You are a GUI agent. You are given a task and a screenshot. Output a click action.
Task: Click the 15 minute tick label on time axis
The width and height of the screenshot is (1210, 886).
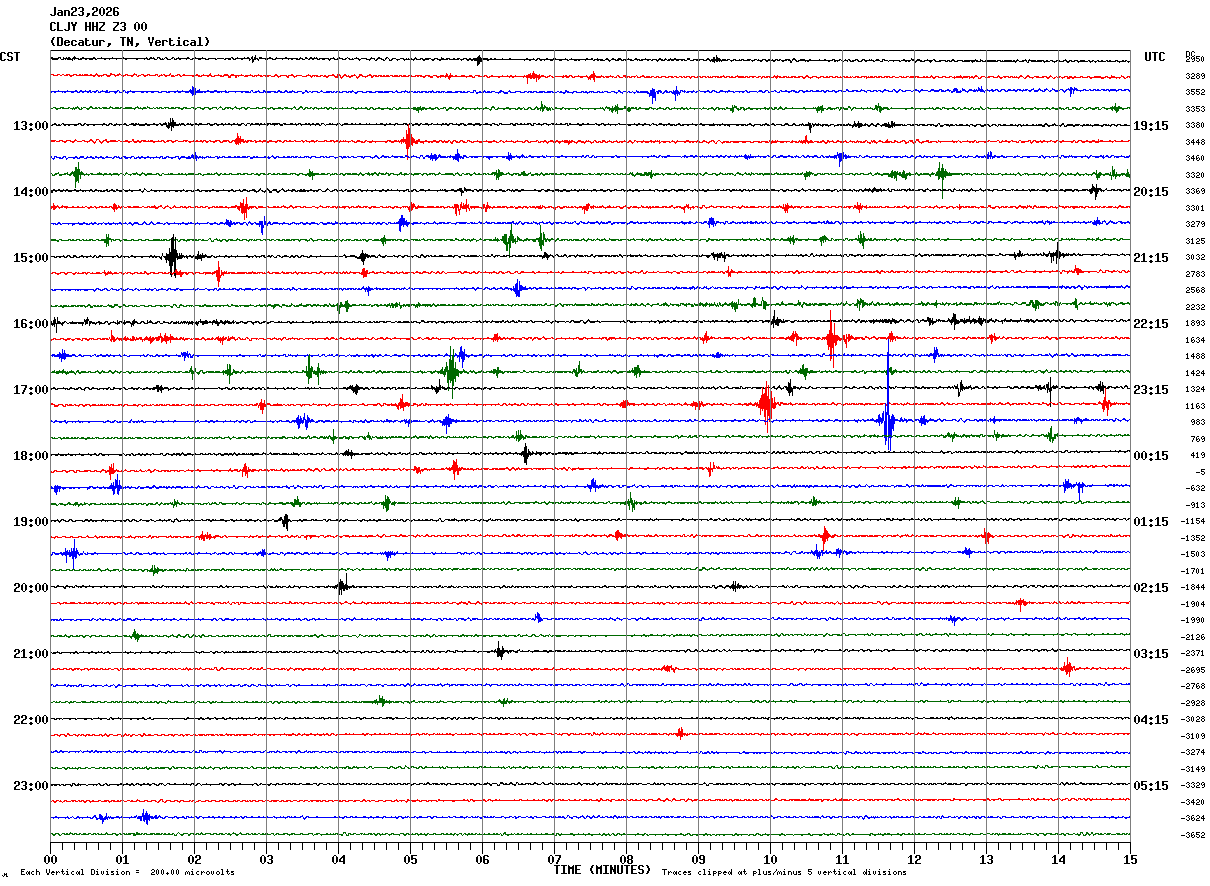pos(1130,859)
